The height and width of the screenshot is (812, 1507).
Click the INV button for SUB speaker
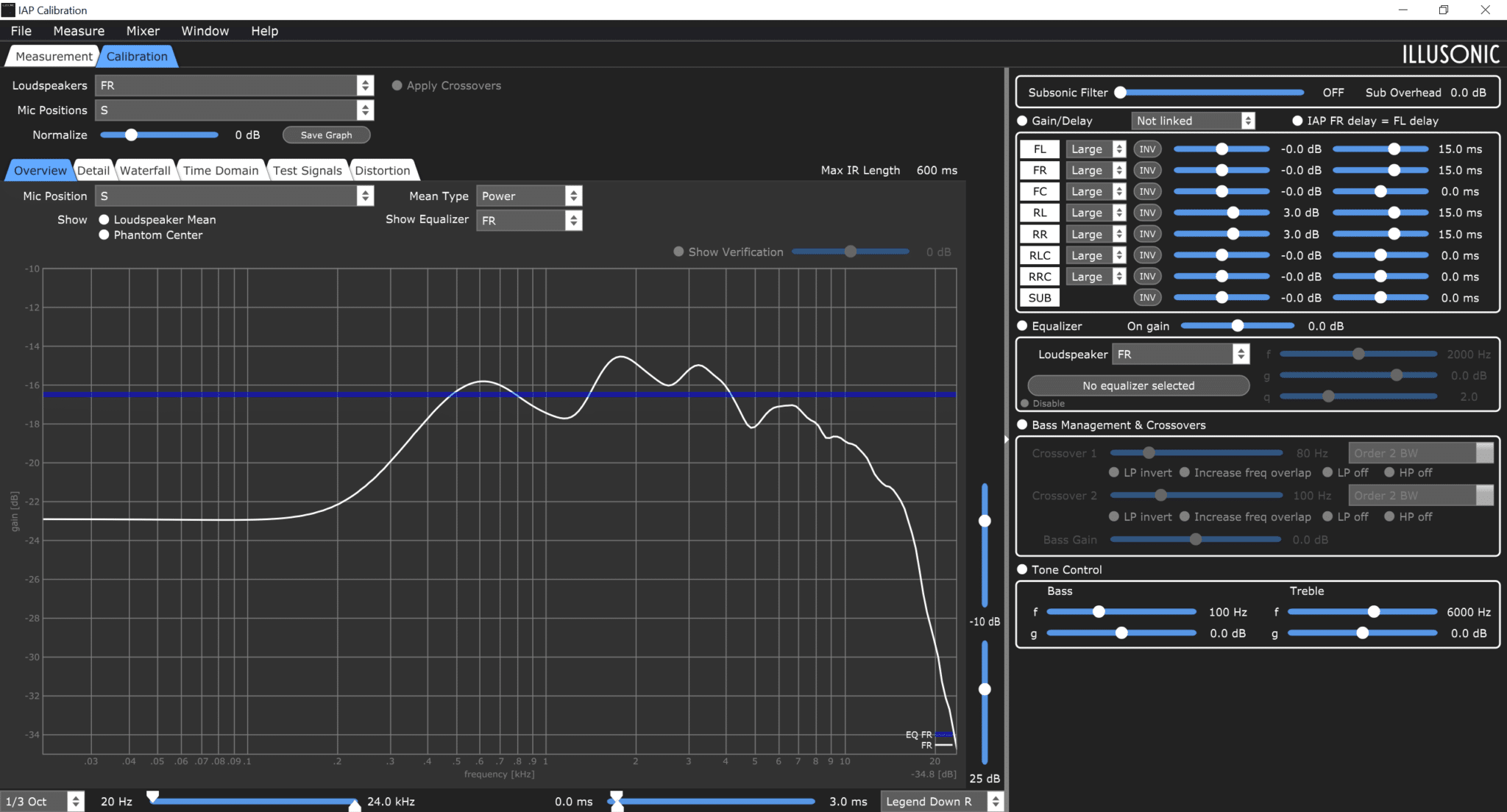pos(1147,298)
